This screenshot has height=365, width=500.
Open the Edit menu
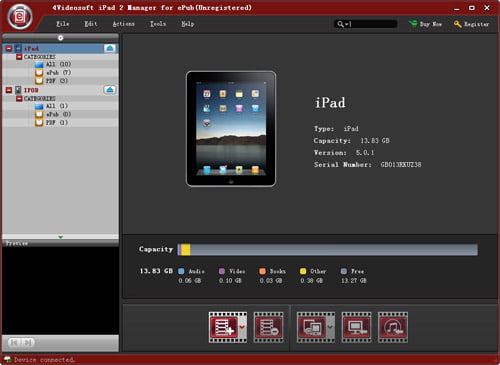point(91,24)
